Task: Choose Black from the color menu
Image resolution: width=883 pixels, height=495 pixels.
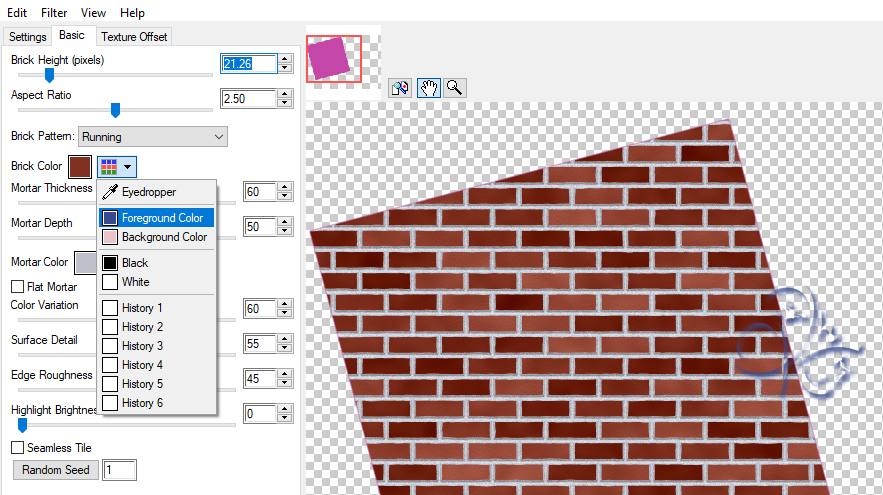Action: tap(157, 263)
